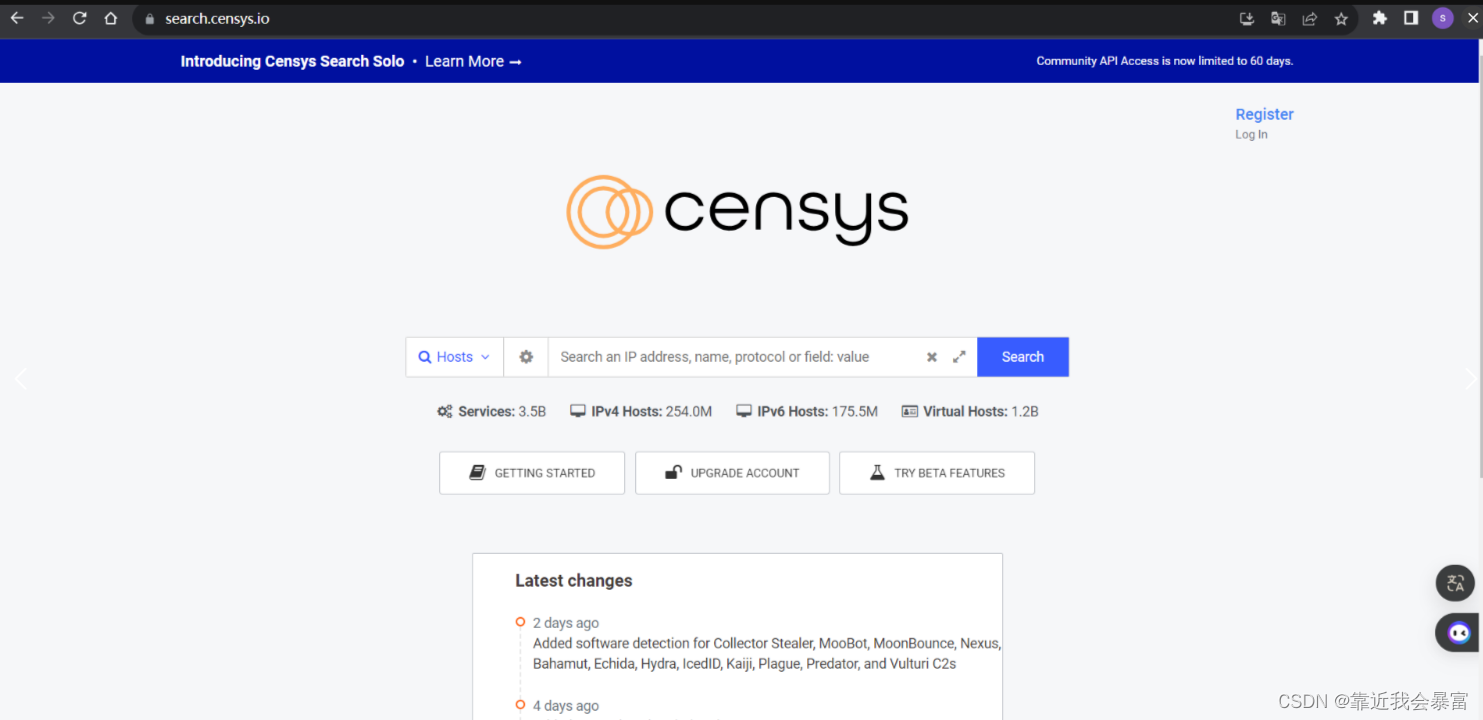Viewport: 1483px width, 720px height.
Task: Click the Services gears icon
Action: pyautogui.click(x=445, y=411)
